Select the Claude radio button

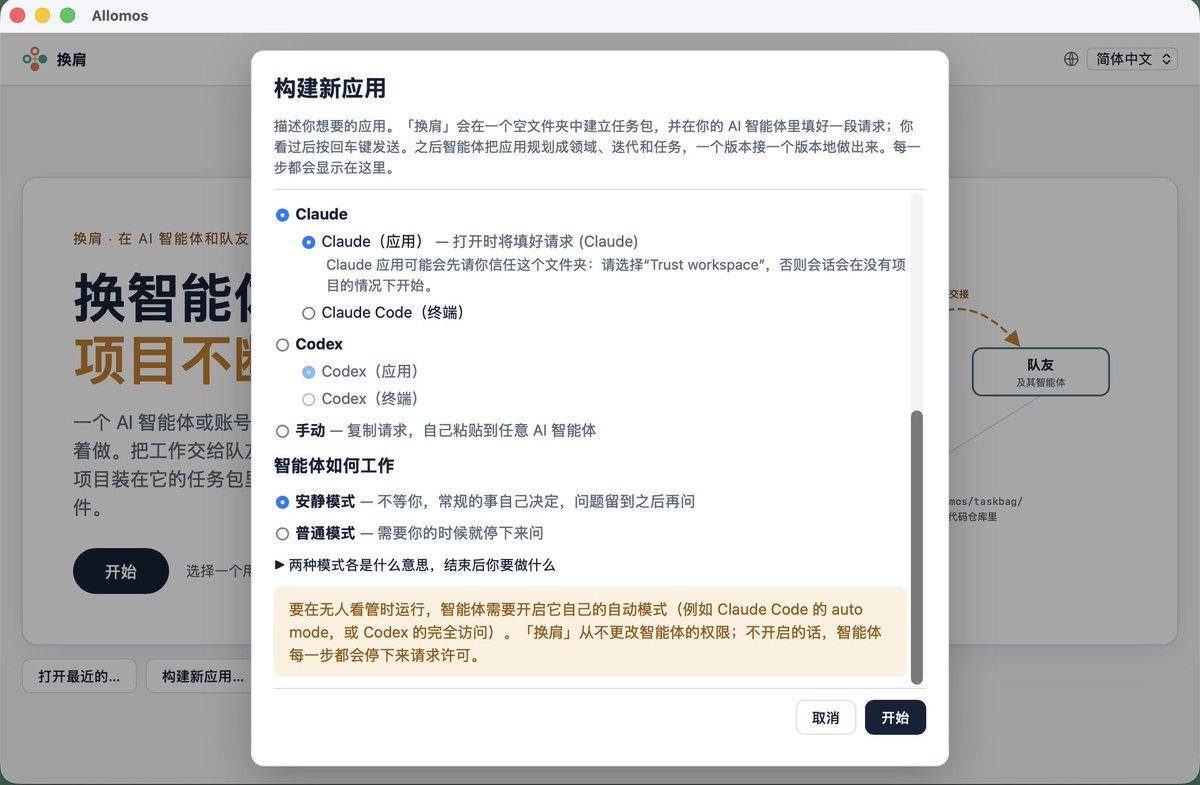click(282, 214)
